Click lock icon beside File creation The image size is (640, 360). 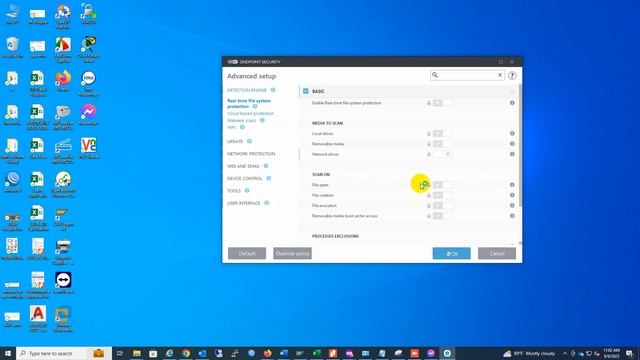coord(429,195)
